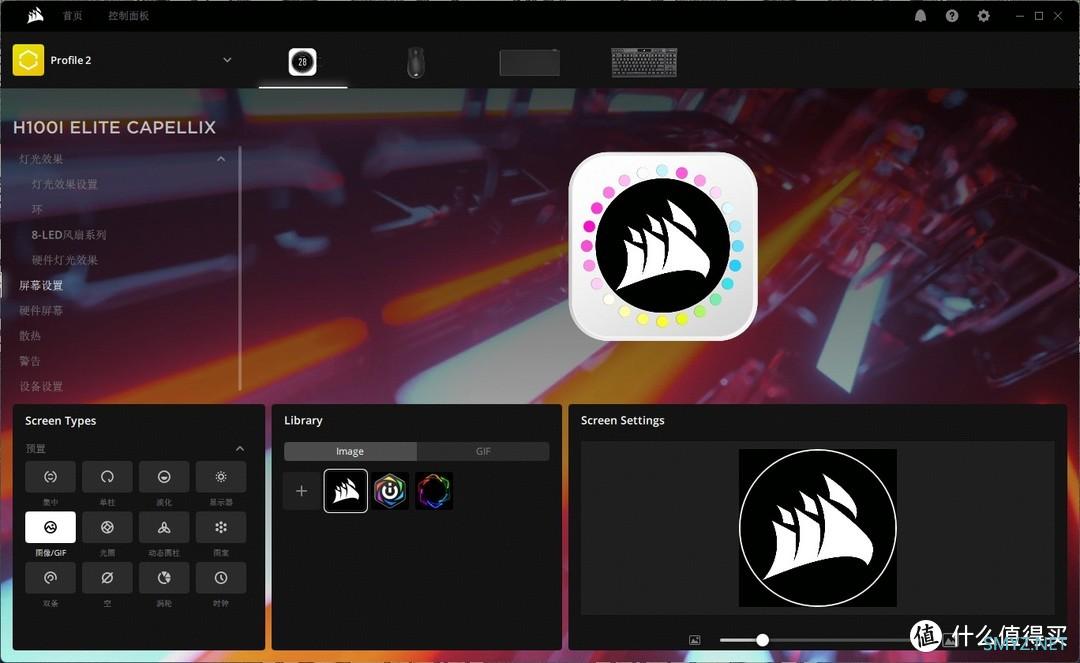1080x663 pixels.
Task: Click the small image icon left of zoom slider
Action: click(694, 640)
